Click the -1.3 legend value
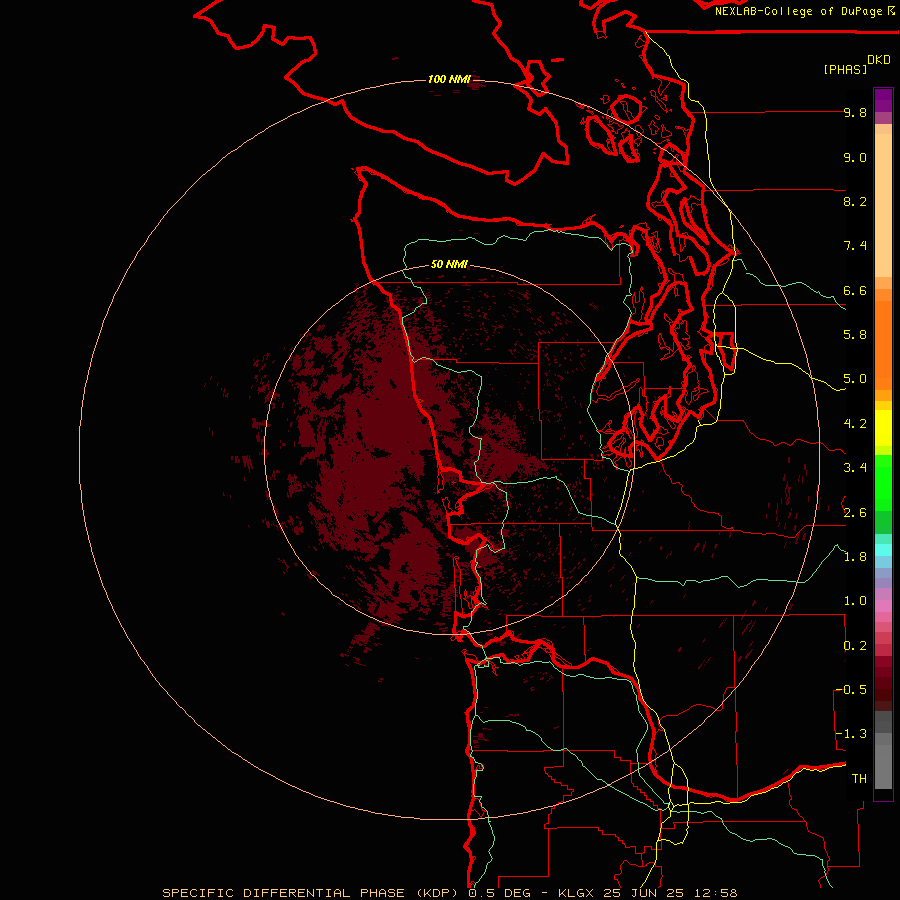This screenshot has width=900, height=900. 851,734
